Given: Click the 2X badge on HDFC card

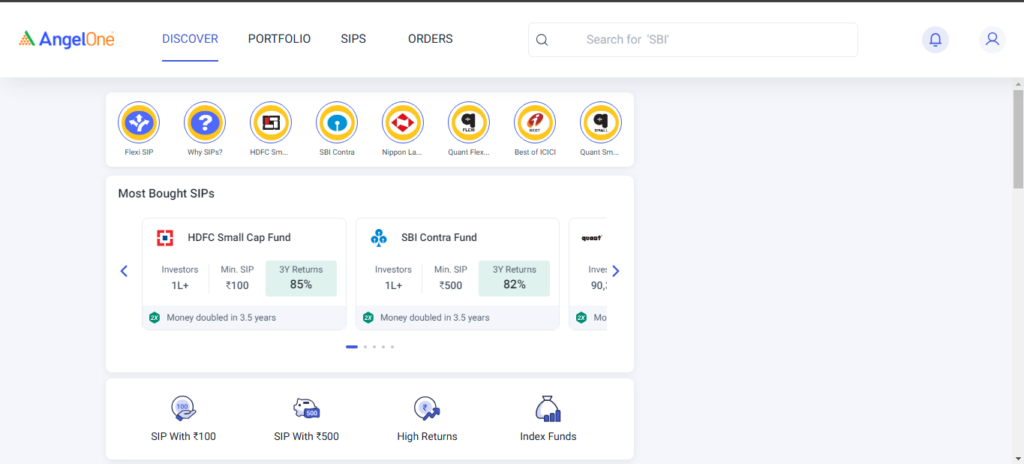Looking at the screenshot, I should pyautogui.click(x=155, y=318).
